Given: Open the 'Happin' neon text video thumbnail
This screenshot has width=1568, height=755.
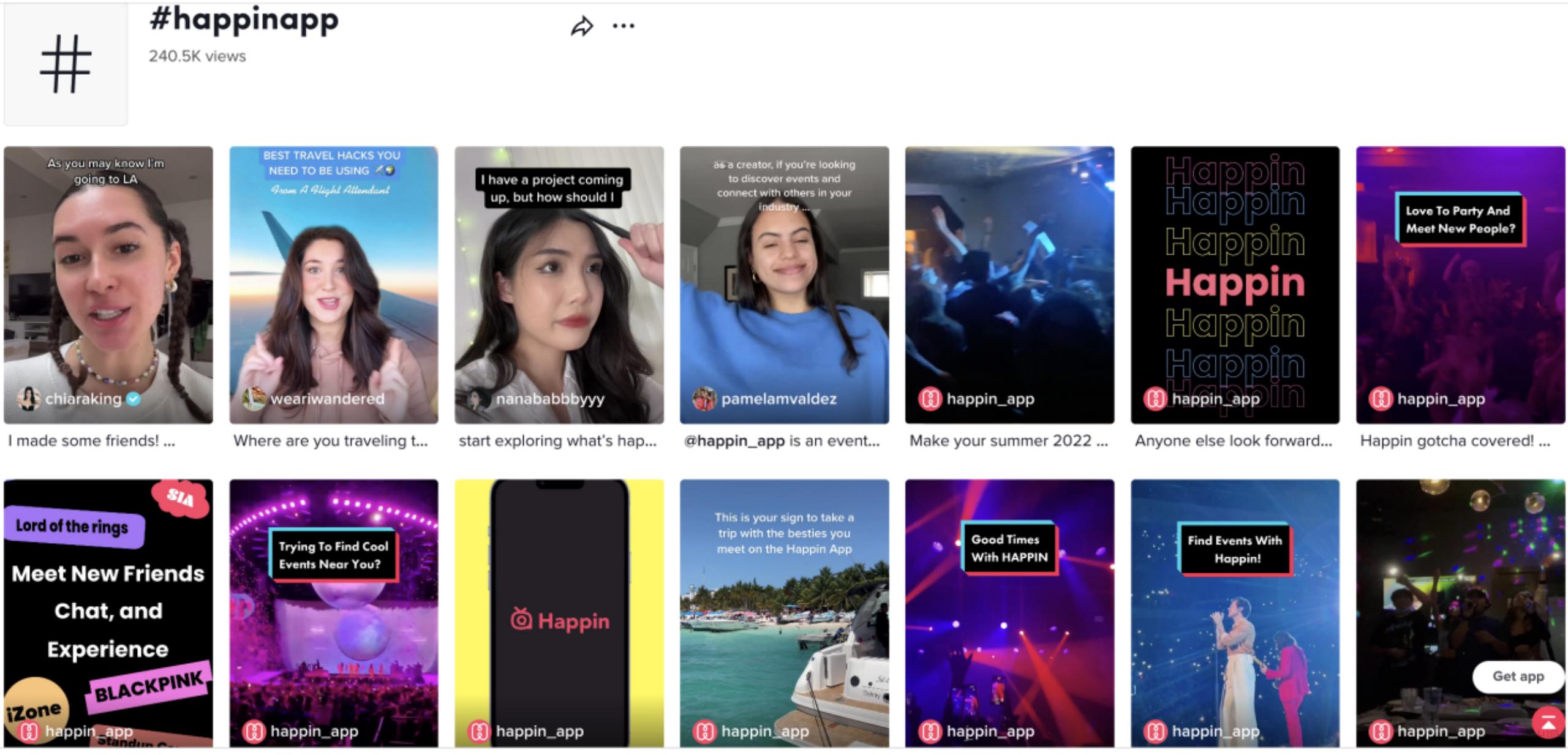Looking at the screenshot, I should (1235, 285).
